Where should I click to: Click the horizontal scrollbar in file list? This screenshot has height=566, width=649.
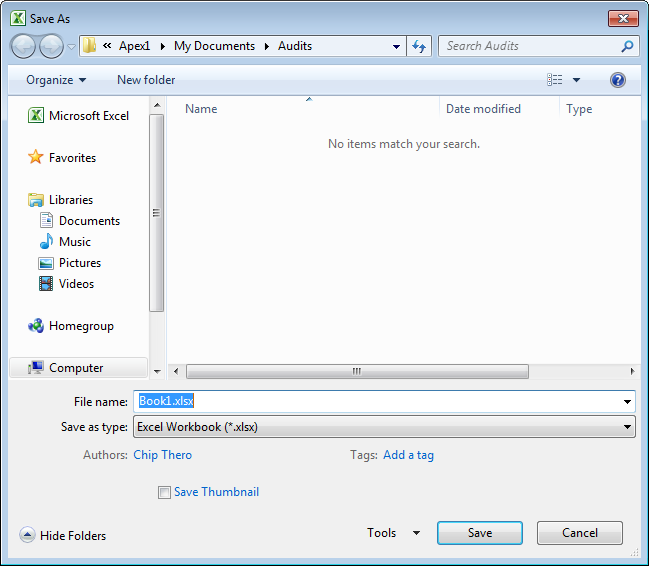pos(357,371)
